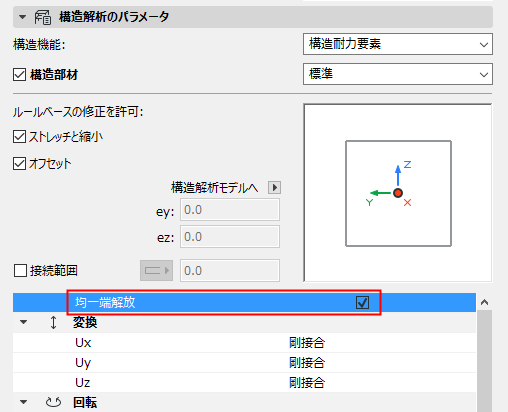The image size is (508, 412).
Task: Click the Uz 剛接合 value
Action: click(307, 383)
